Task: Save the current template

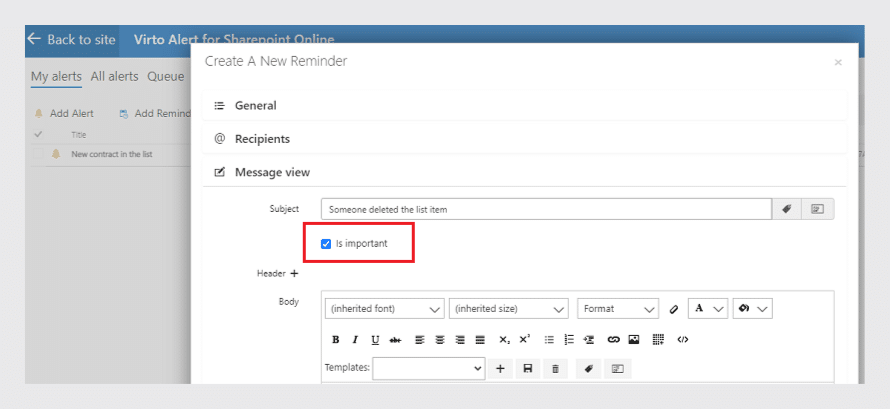Action: click(x=528, y=369)
